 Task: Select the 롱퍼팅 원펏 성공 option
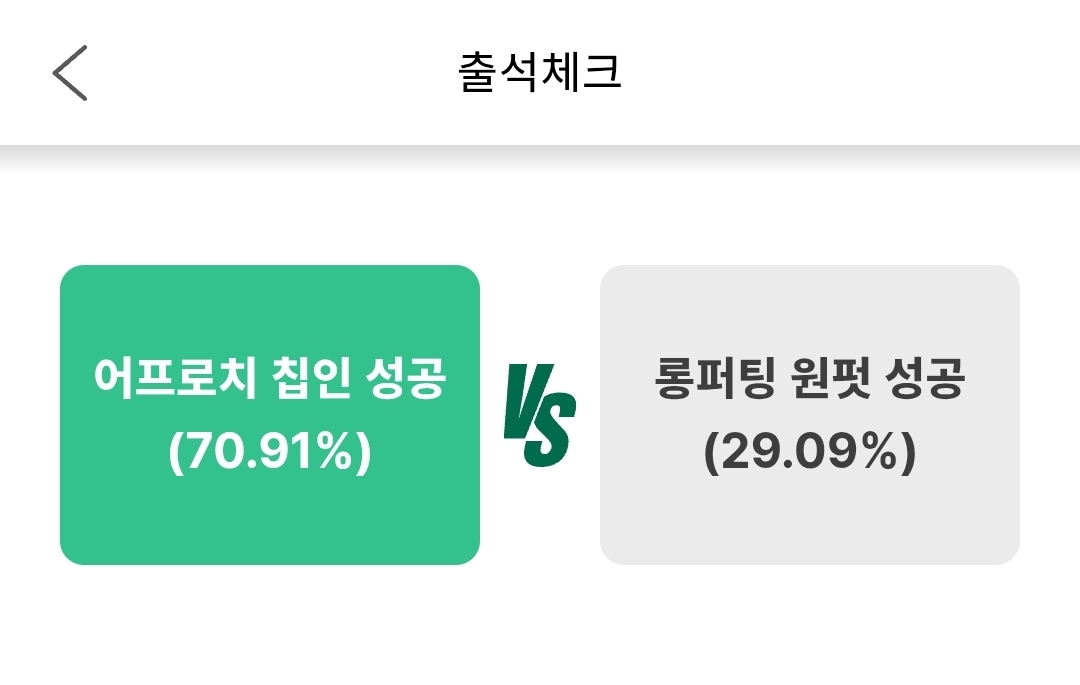[810, 415]
